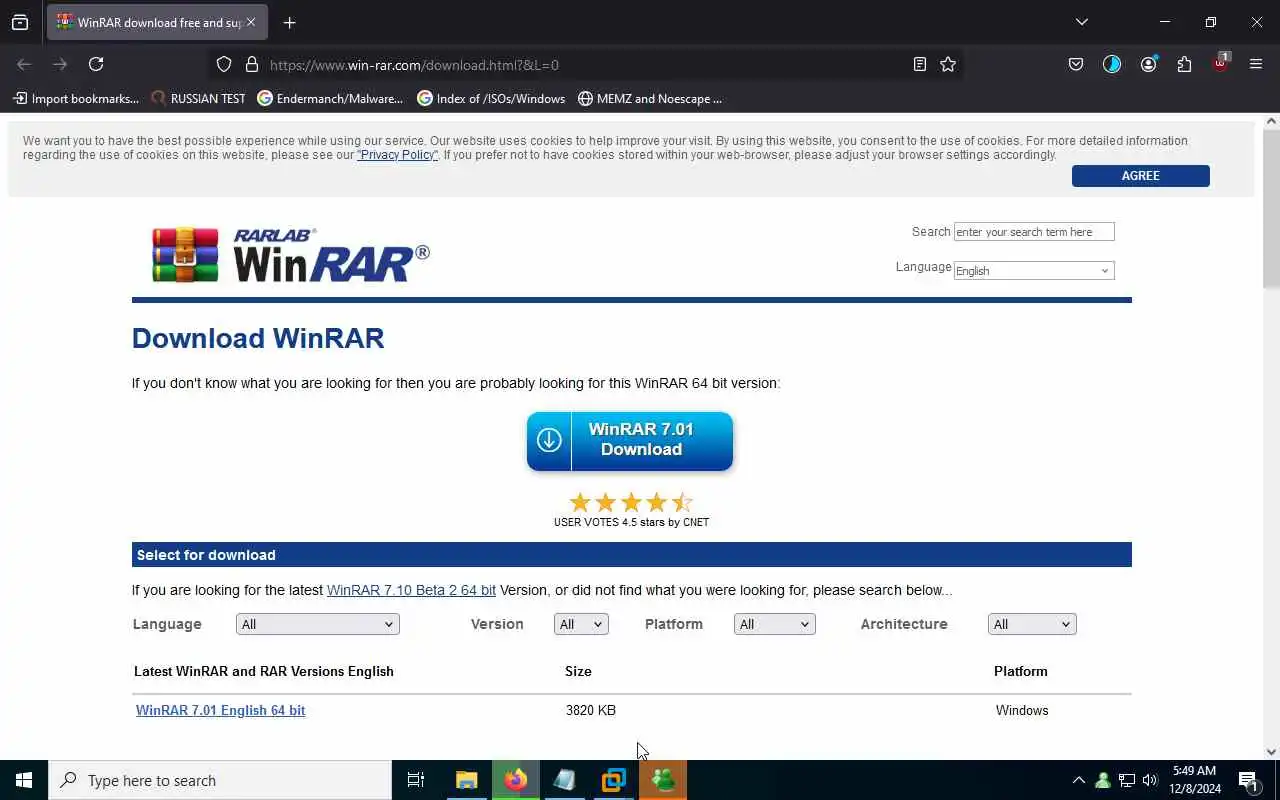The image size is (1280, 800).
Task: Open the VirtualBox taskbar icon
Action: [614, 780]
